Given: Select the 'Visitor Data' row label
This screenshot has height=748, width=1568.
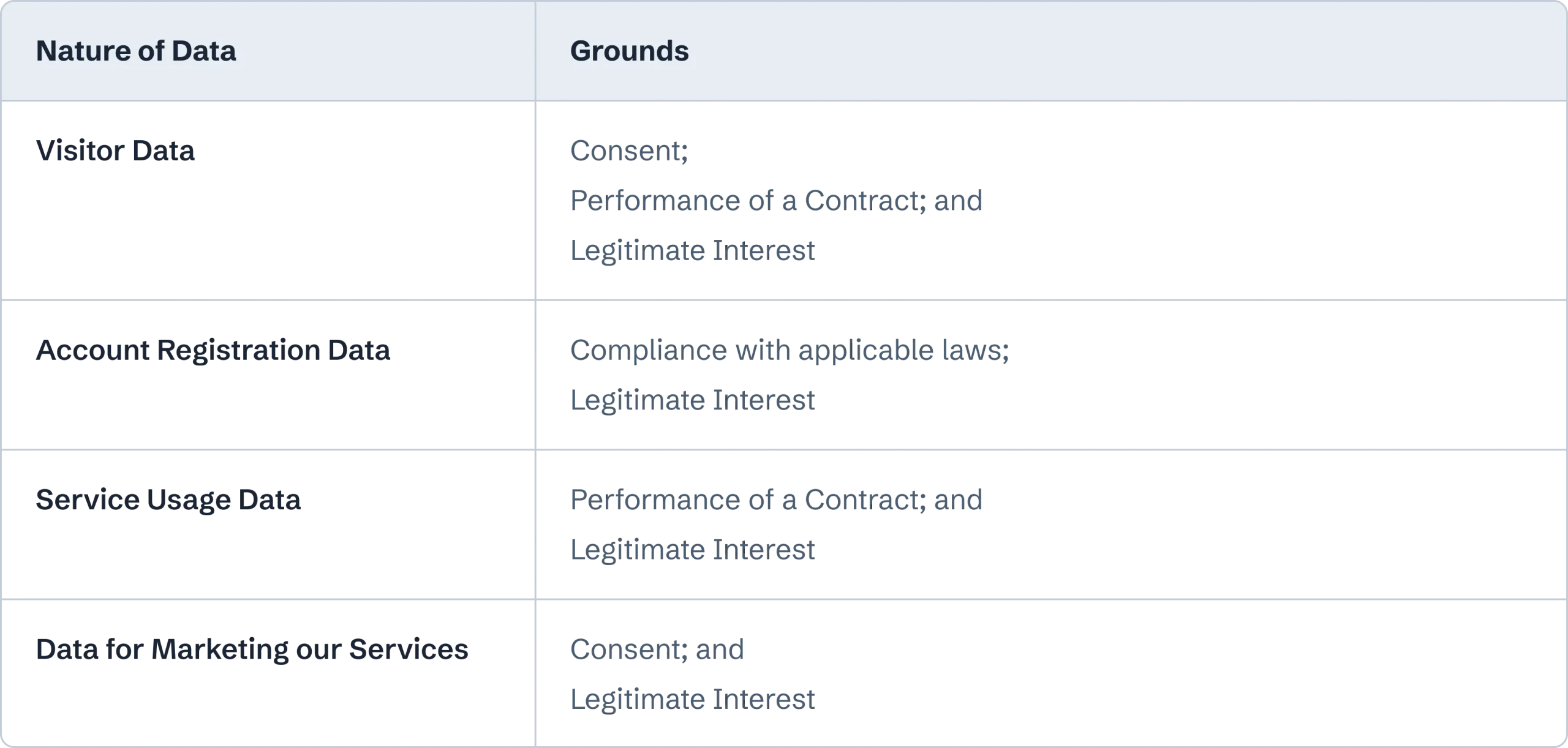Looking at the screenshot, I should pos(115,151).
